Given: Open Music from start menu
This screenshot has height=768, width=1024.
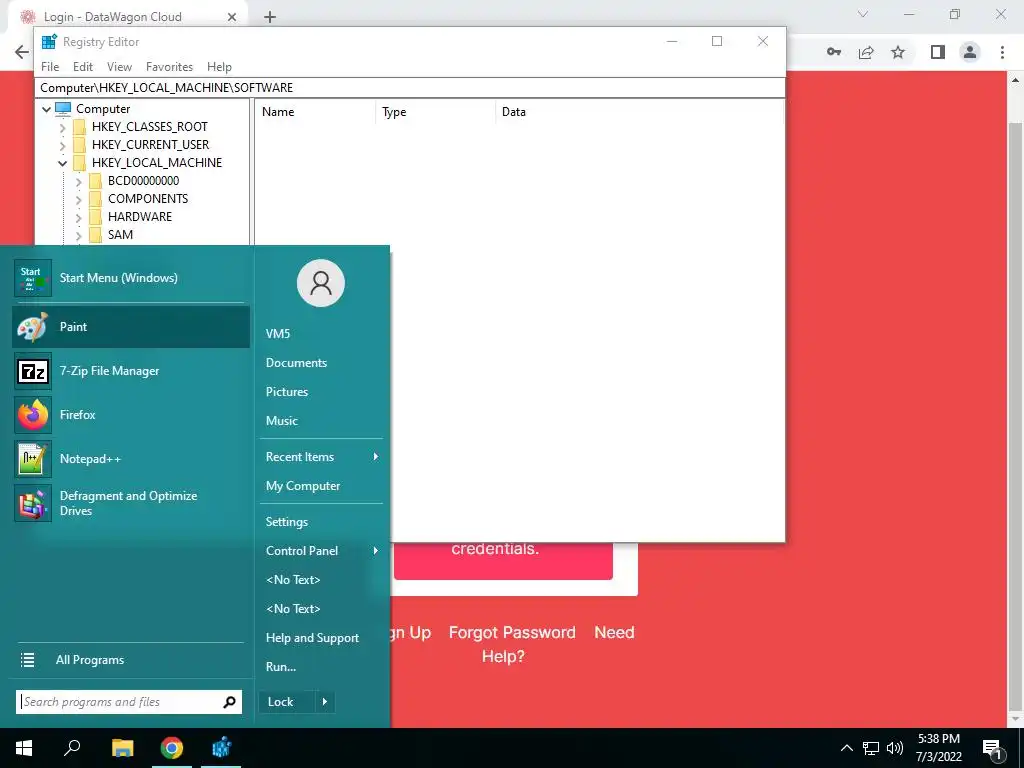Looking at the screenshot, I should point(281,421).
